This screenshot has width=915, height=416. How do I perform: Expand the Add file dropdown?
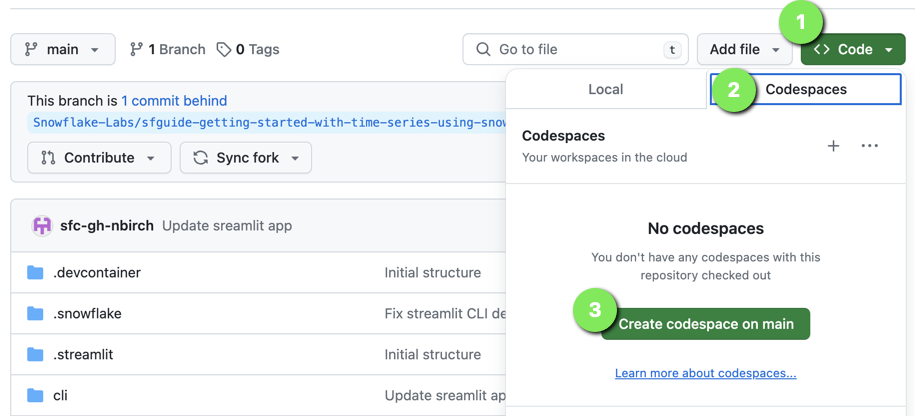pyautogui.click(x=745, y=50)
